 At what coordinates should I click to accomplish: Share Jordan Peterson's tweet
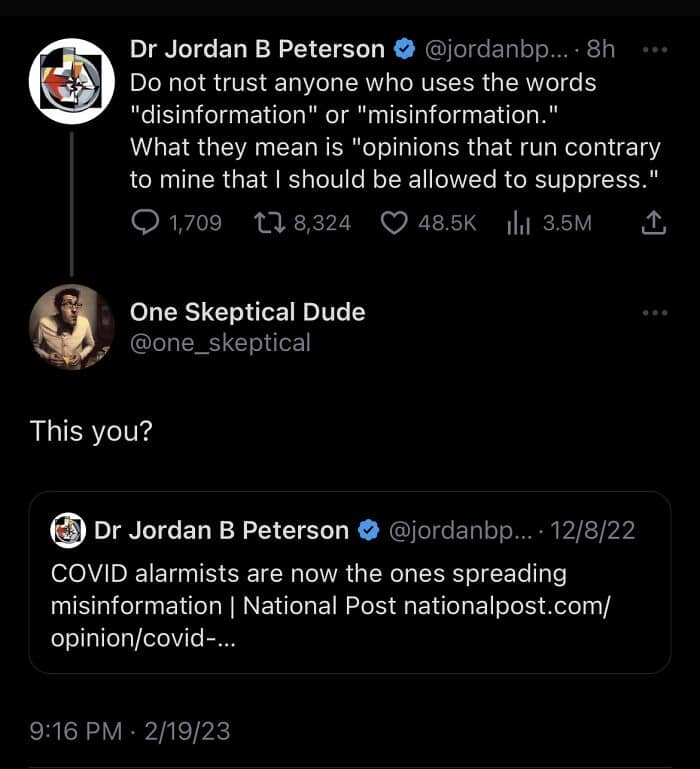click(x=652, y=223)
